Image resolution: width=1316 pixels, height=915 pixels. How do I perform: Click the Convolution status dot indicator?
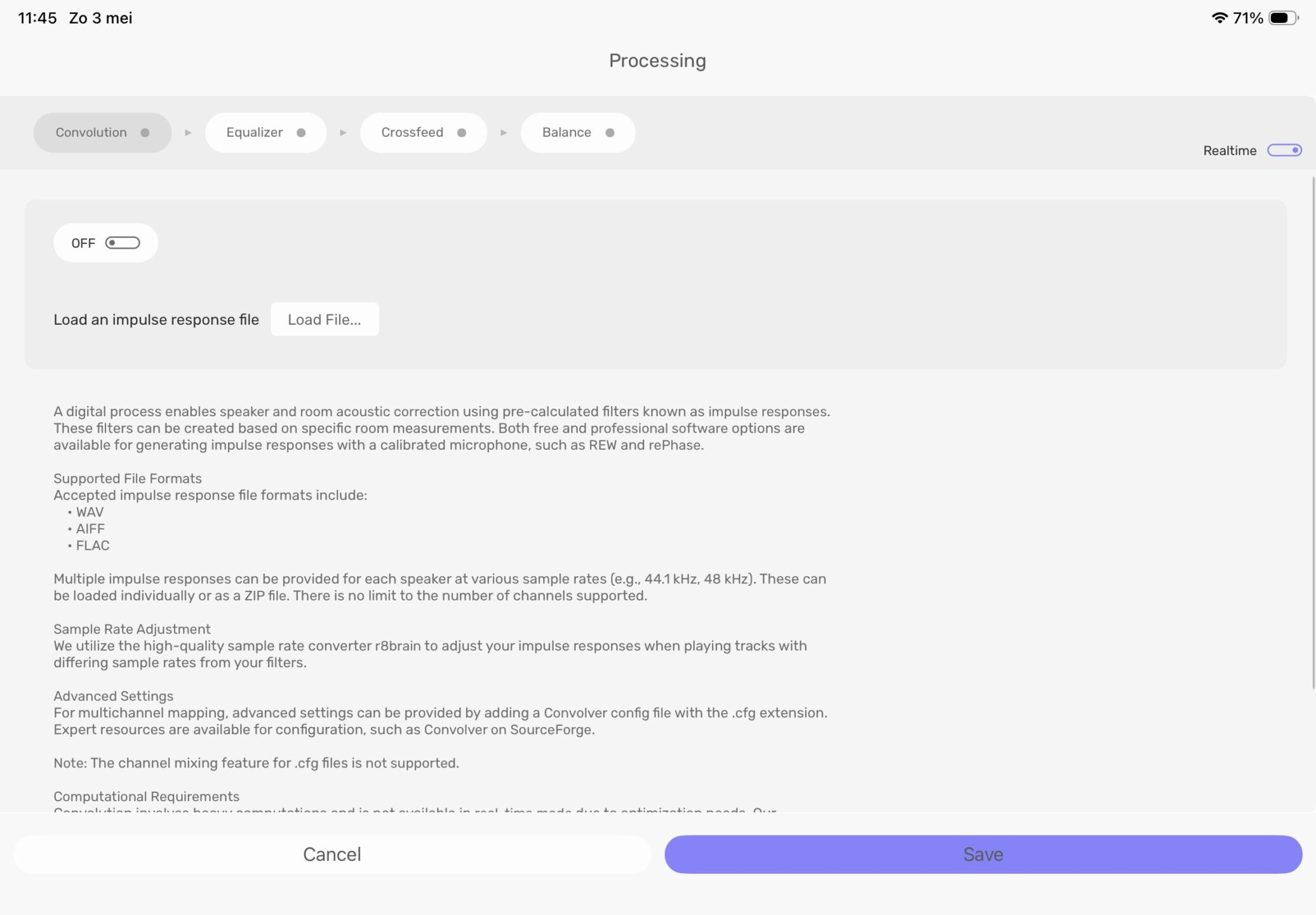coord(145,133)
